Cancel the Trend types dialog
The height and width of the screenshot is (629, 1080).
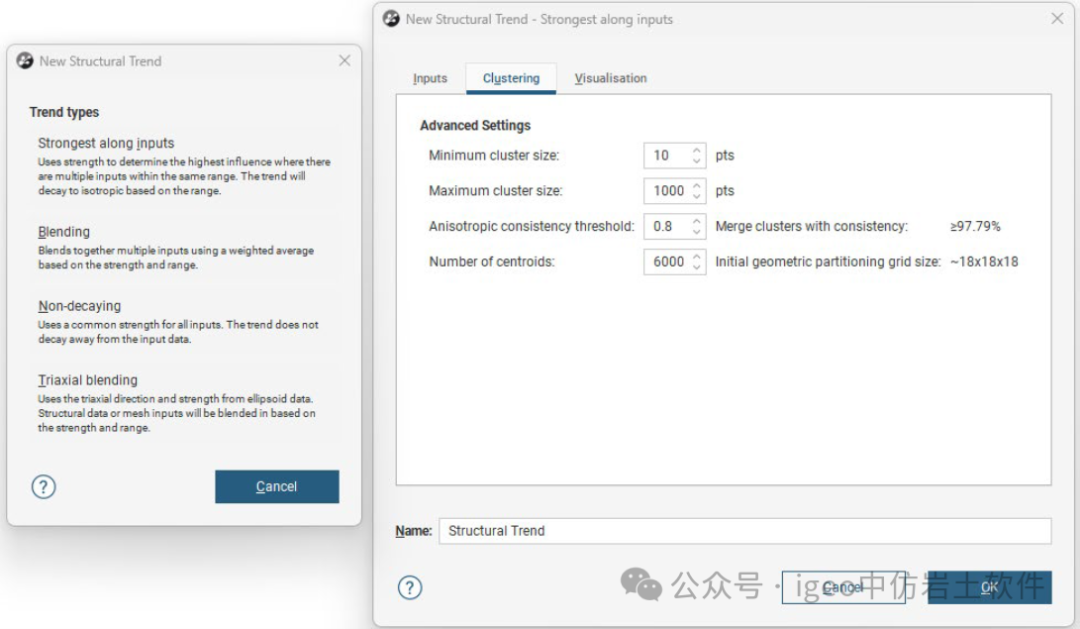click(276, 487)
